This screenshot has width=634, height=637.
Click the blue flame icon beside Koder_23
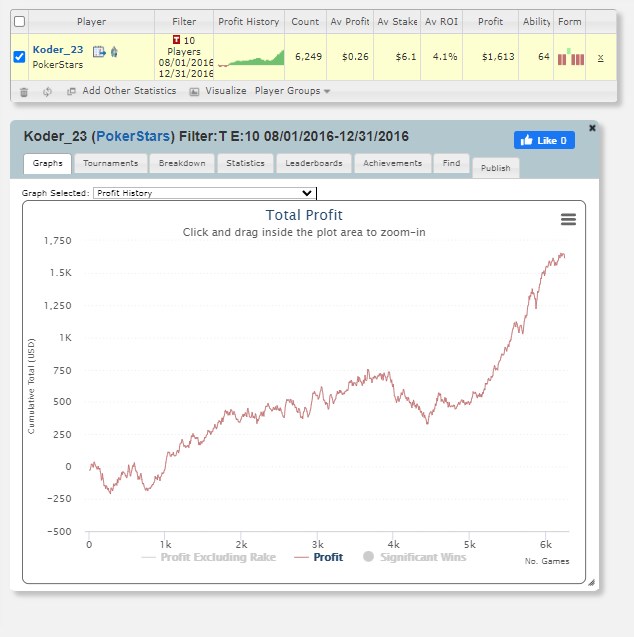click(114, 52)
